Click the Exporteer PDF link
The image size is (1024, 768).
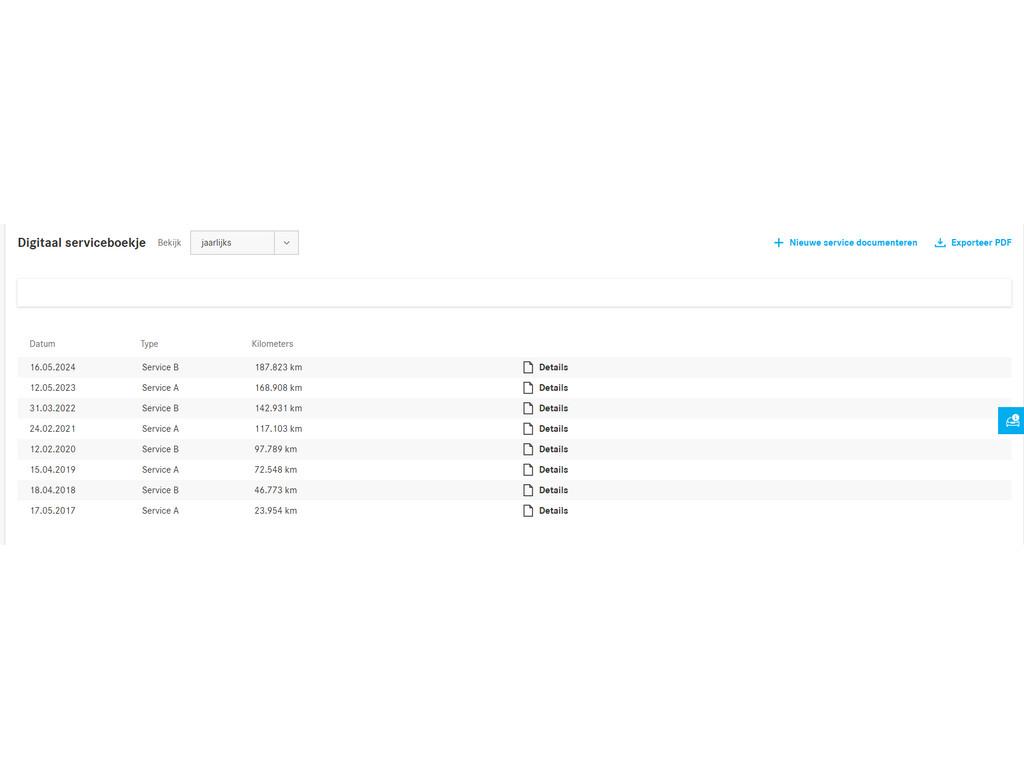980,243
